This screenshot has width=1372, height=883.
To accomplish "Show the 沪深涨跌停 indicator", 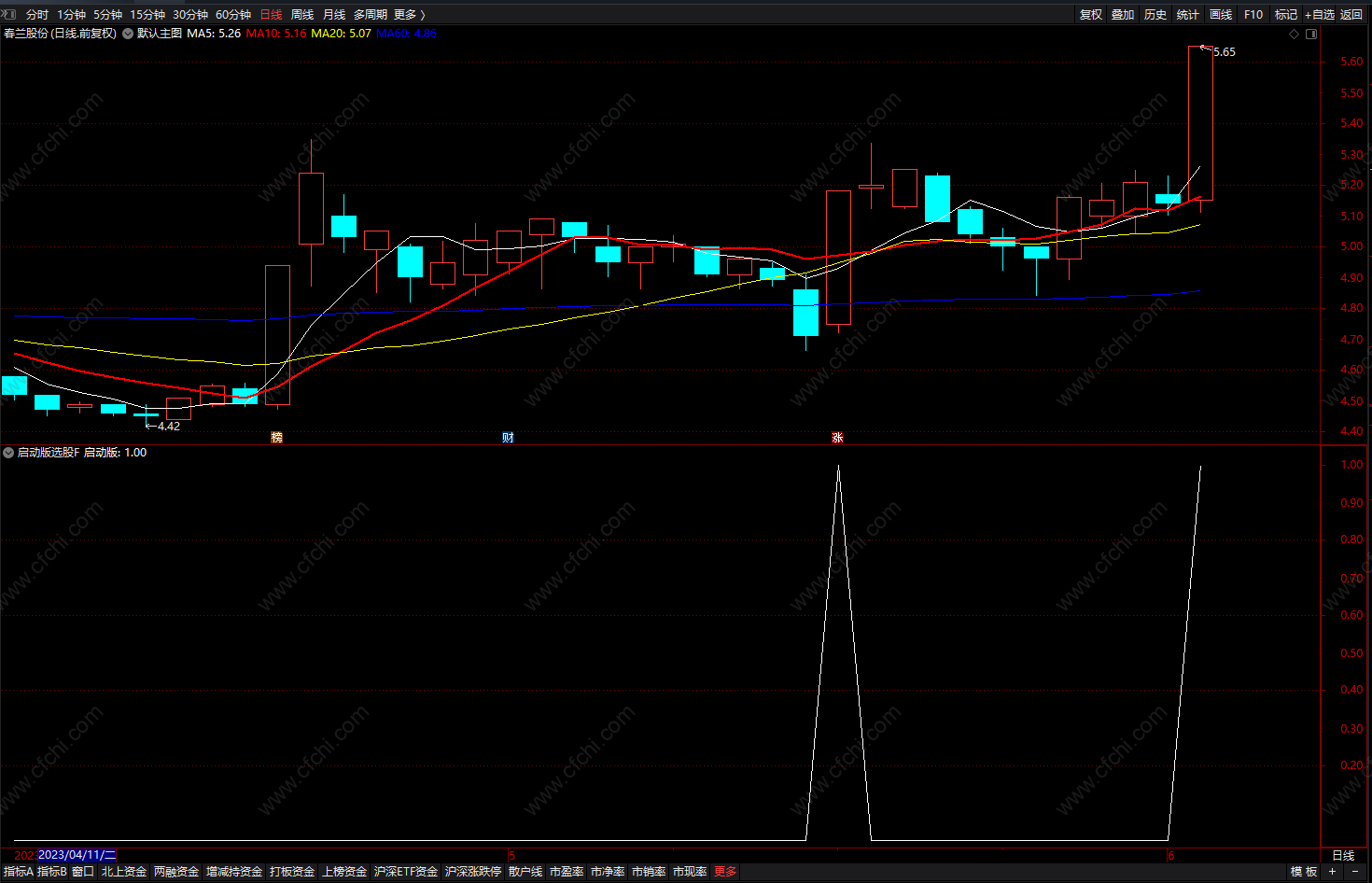I will point(473,871).
